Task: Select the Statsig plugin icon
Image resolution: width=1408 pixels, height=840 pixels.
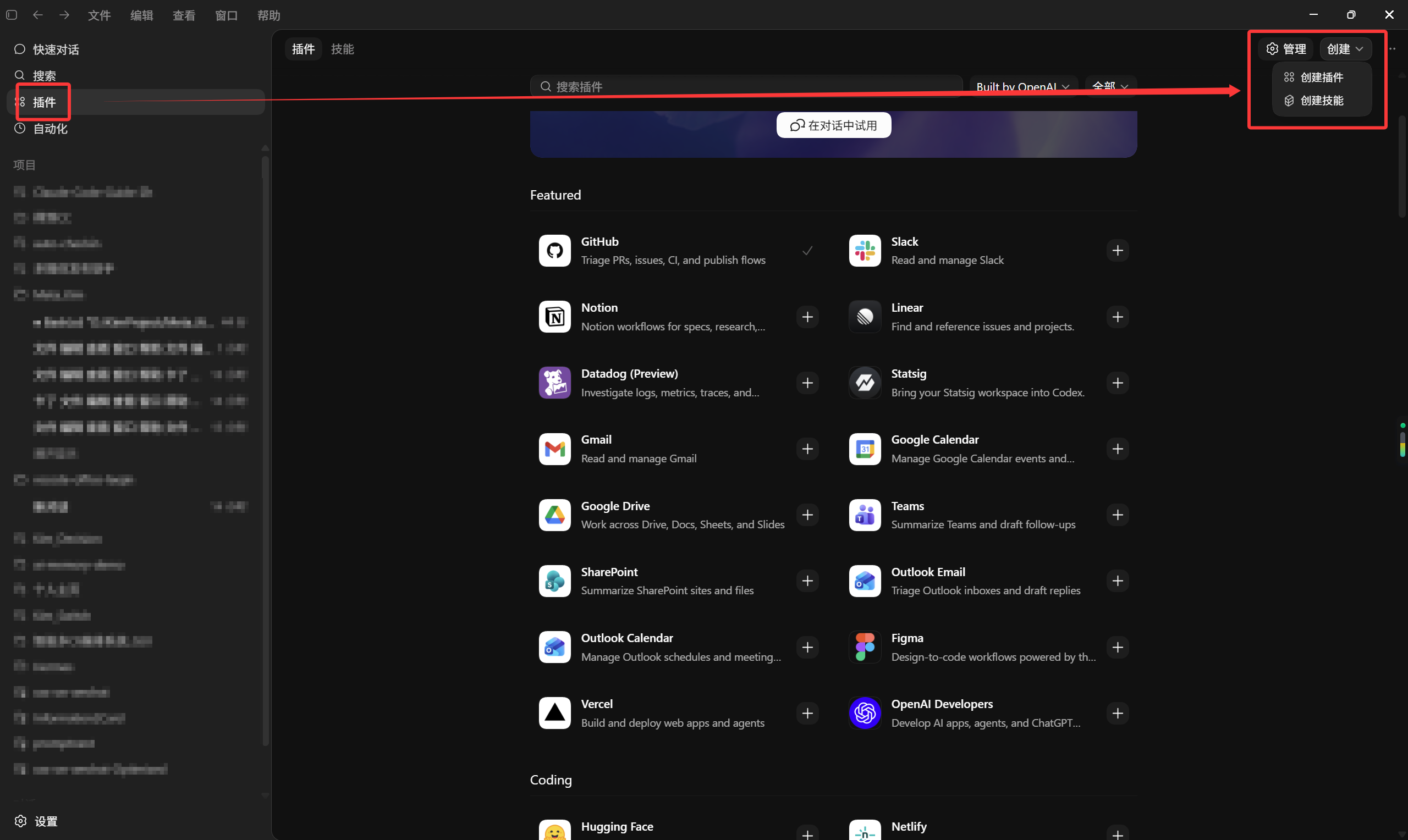Action: tap(865, 383)
